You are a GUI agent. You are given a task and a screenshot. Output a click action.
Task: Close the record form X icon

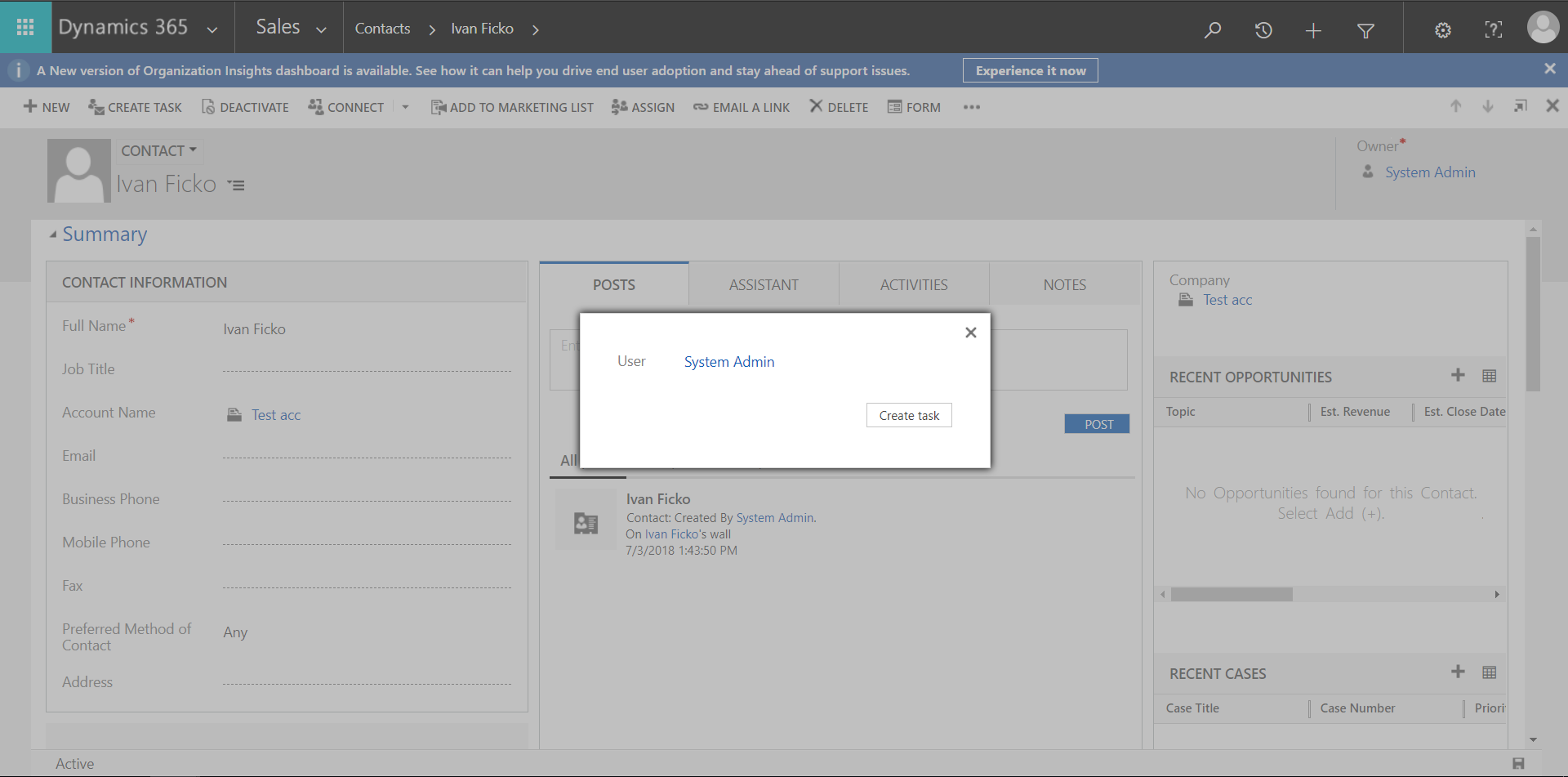pyautogui.click(x=1552, y=105)
